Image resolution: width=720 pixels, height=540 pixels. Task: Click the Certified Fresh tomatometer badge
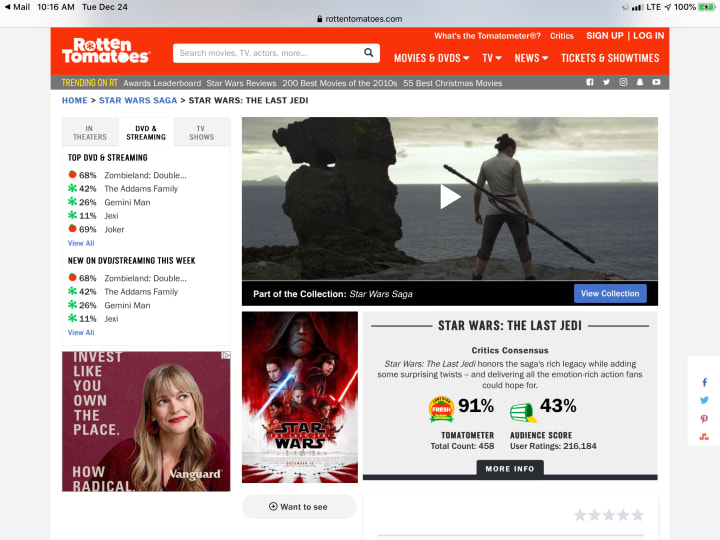coord(441,409)
